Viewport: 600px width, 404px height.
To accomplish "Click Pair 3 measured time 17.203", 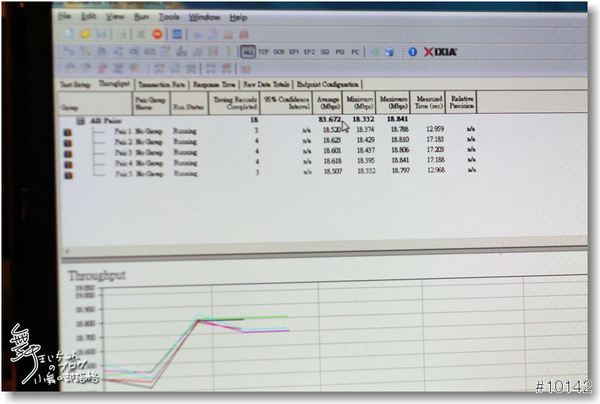I will coord(435,150).
